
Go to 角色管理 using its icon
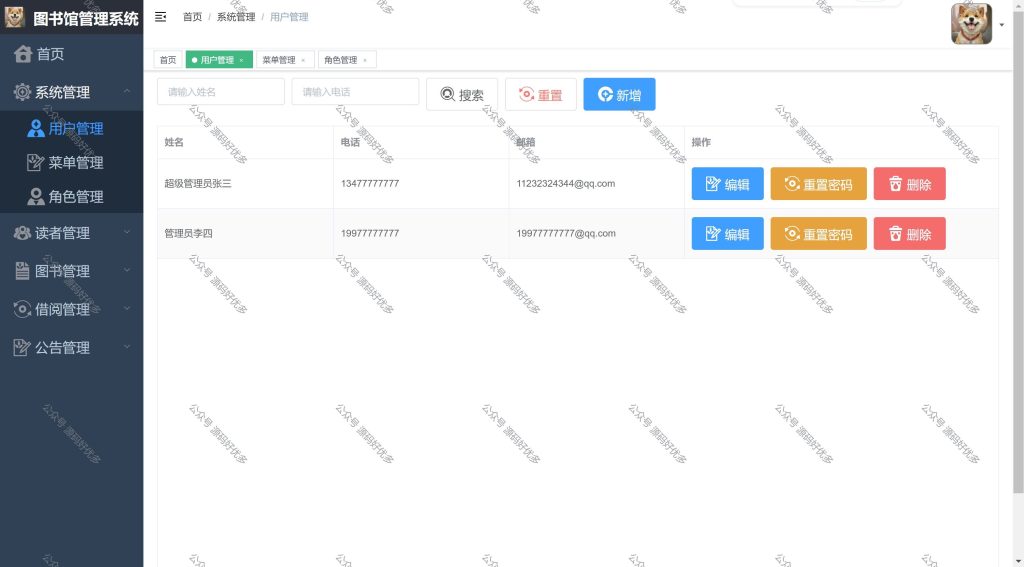tap(35, 197)
